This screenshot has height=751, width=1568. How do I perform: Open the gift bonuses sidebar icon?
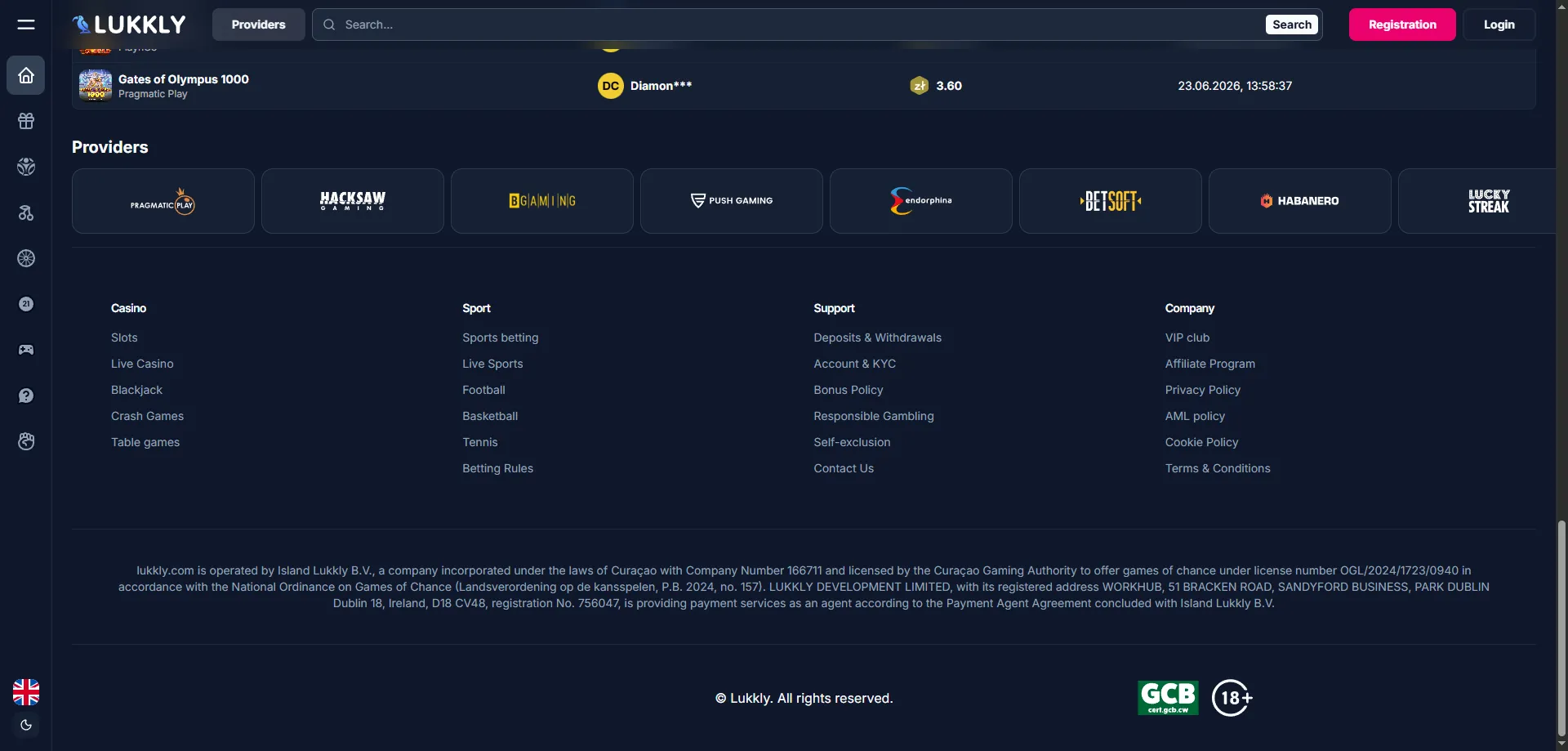click(26, 121)
